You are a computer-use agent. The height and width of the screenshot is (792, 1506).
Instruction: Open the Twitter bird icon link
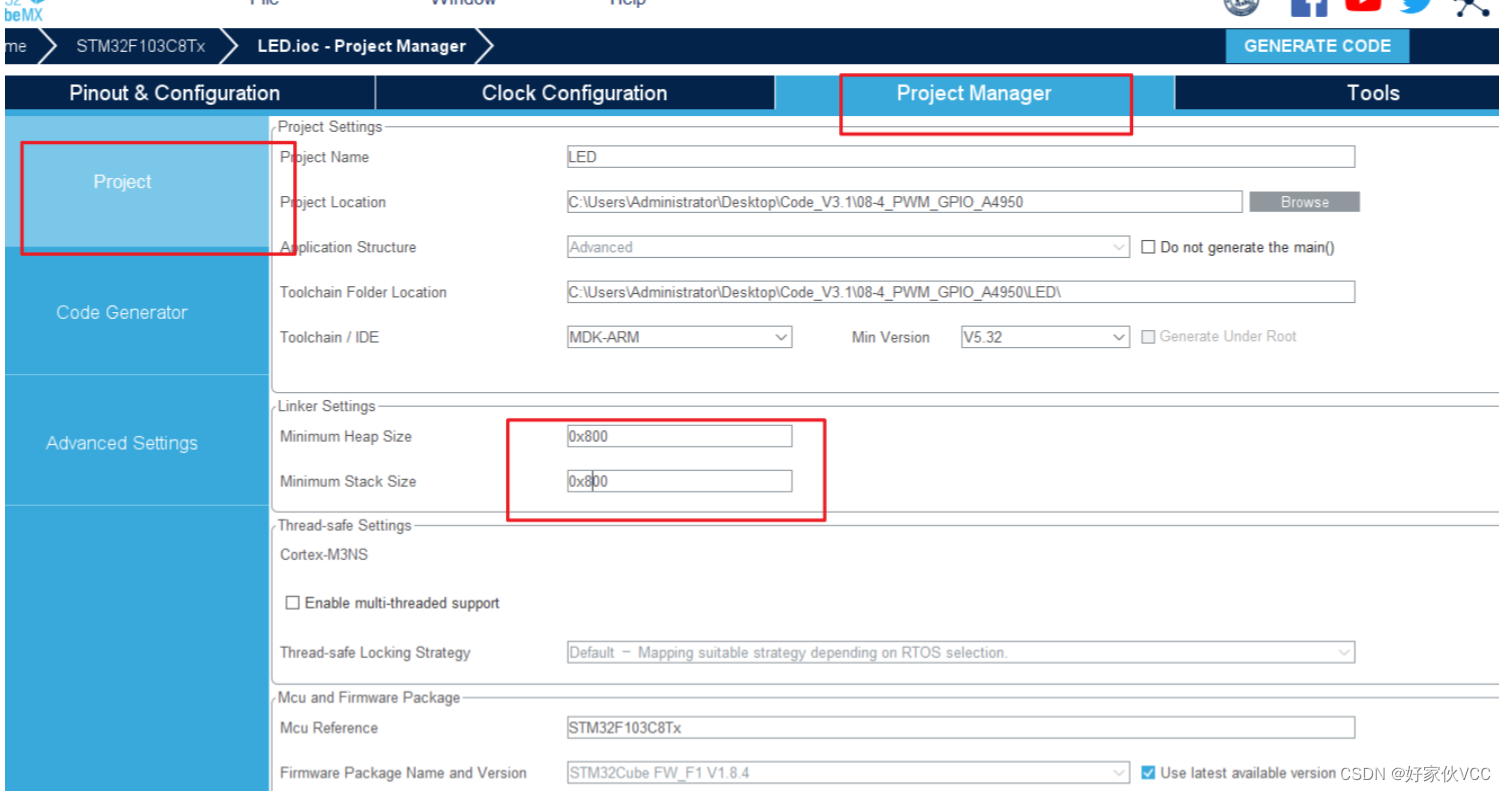coord(1416,5)
